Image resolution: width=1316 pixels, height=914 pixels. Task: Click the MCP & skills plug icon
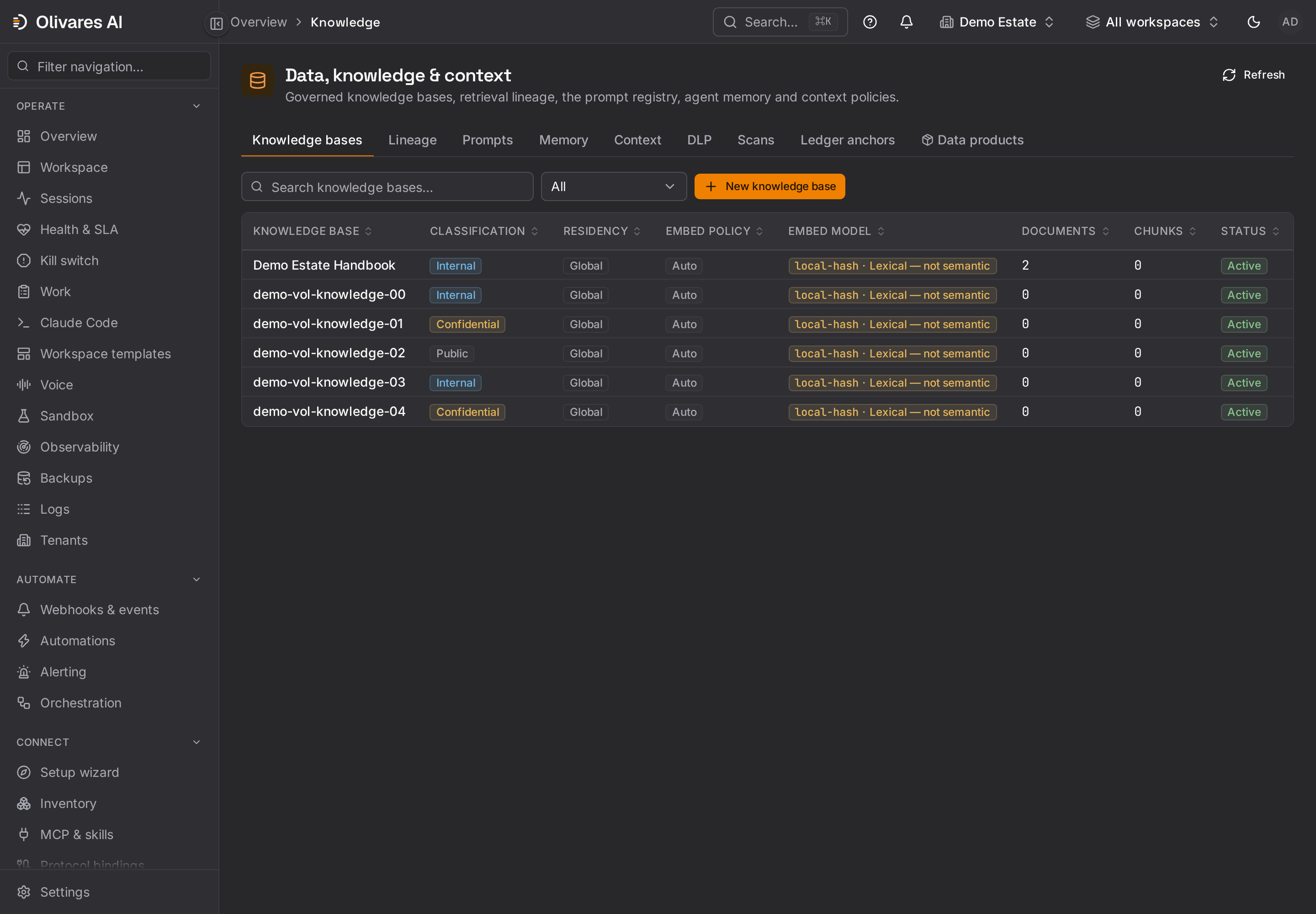click(23, 834)
